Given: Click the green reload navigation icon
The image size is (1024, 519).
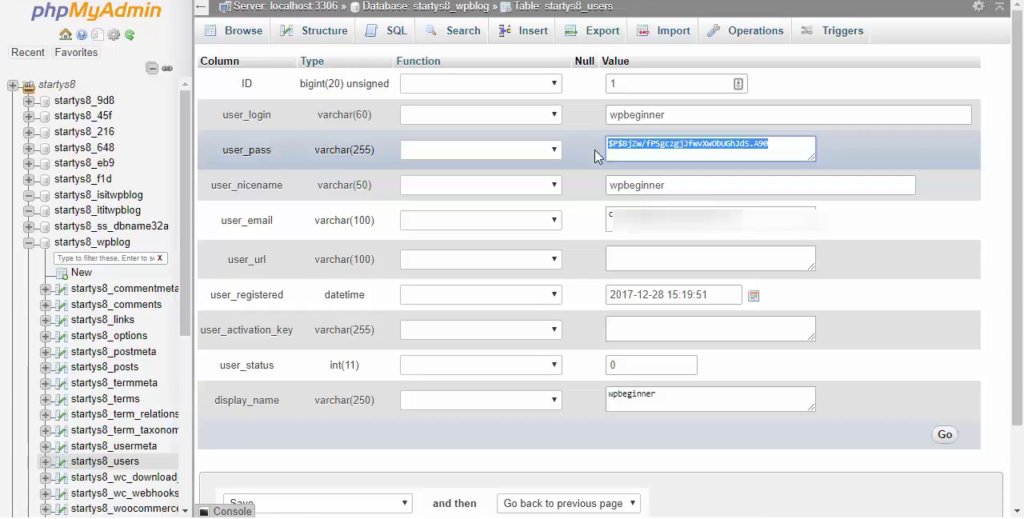Looking at the screenshot, I should point(129,35).
